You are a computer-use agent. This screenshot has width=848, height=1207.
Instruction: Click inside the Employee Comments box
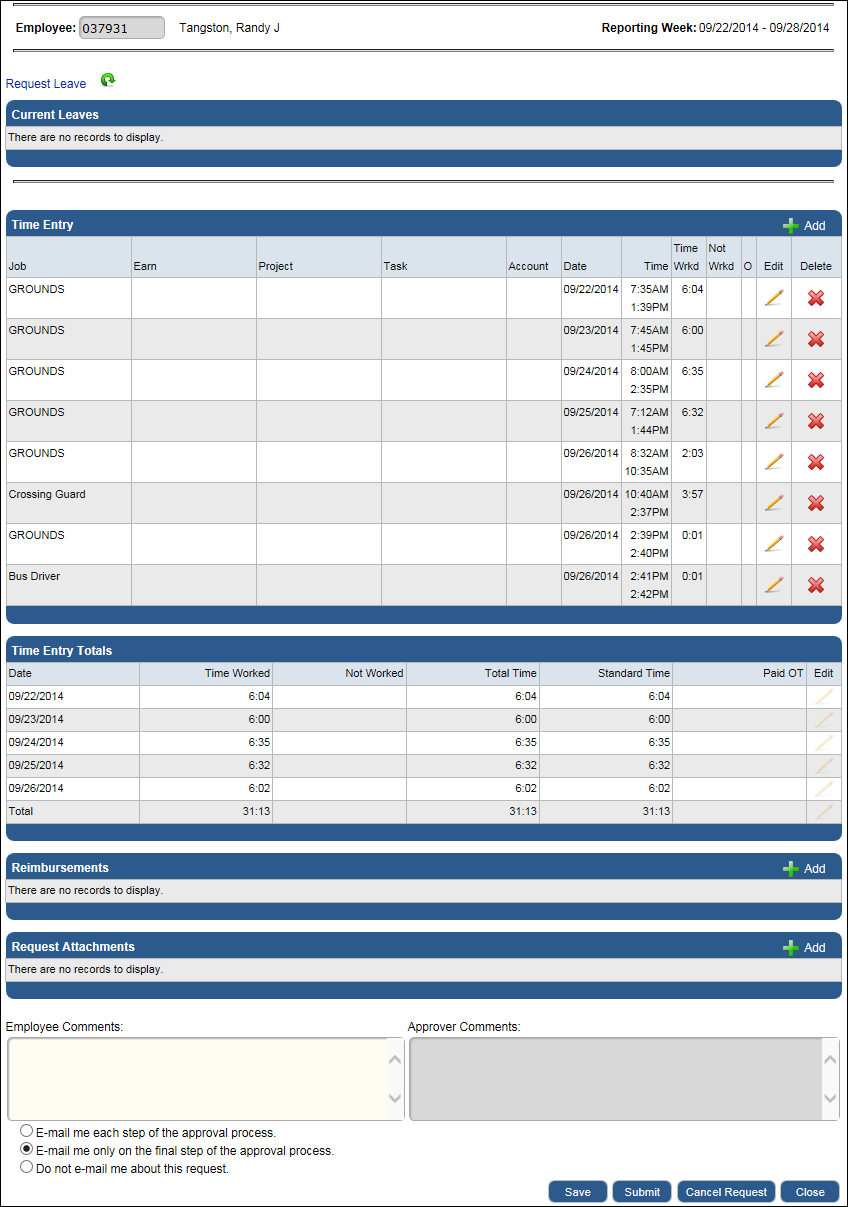196,1078
